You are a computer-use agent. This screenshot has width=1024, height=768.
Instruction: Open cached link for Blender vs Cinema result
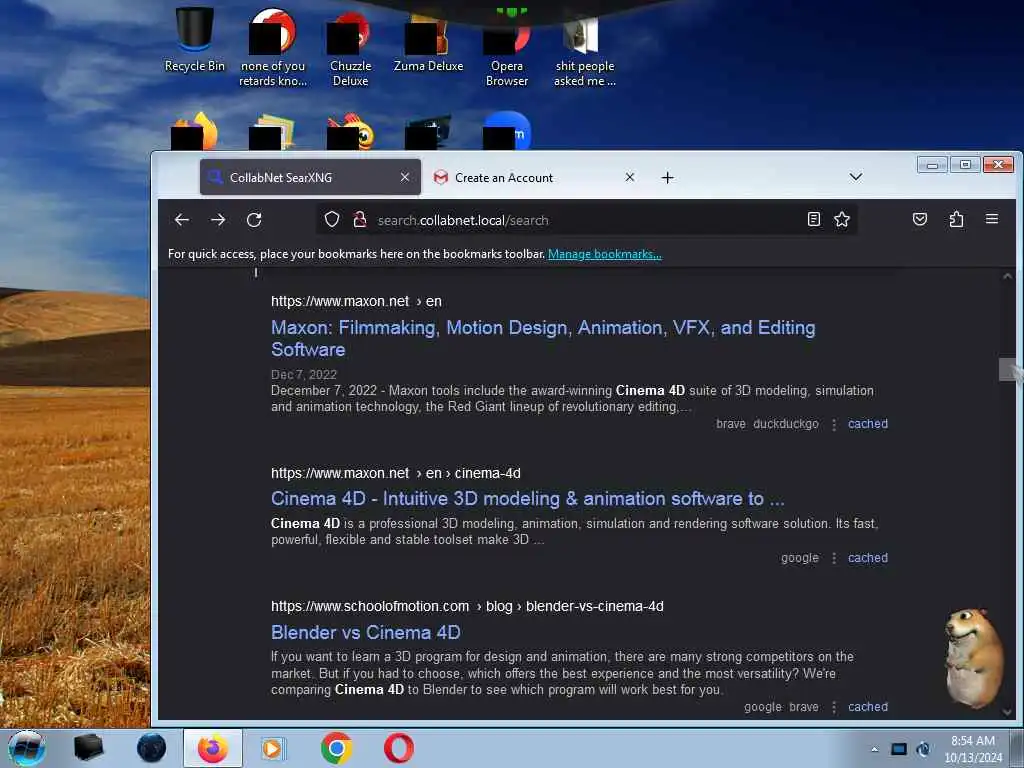tap(867, 707)
